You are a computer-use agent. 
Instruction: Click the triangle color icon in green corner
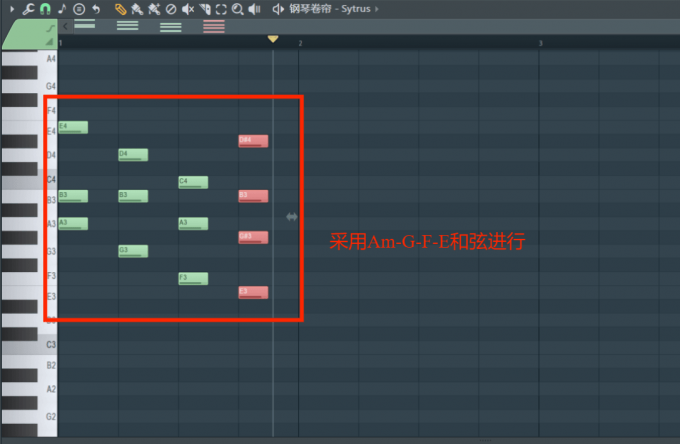pyautogui.click(x=49, y=42)
